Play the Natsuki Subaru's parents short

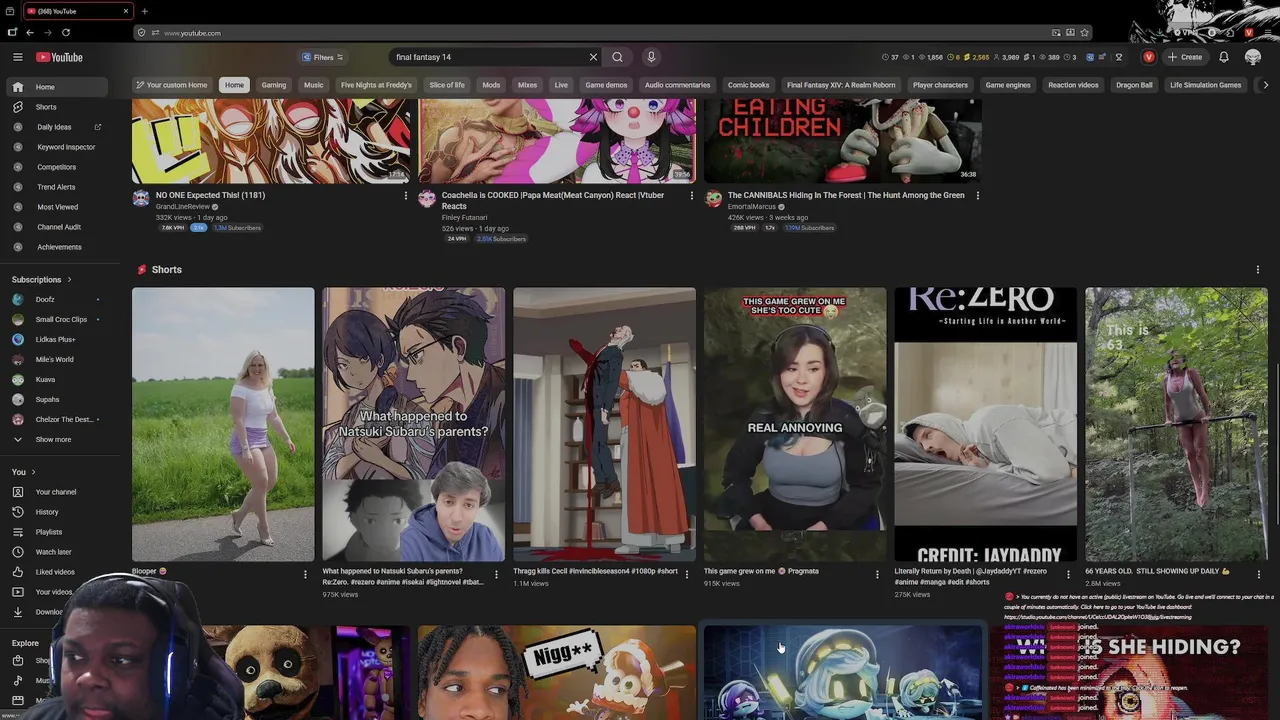coord(413,424)
